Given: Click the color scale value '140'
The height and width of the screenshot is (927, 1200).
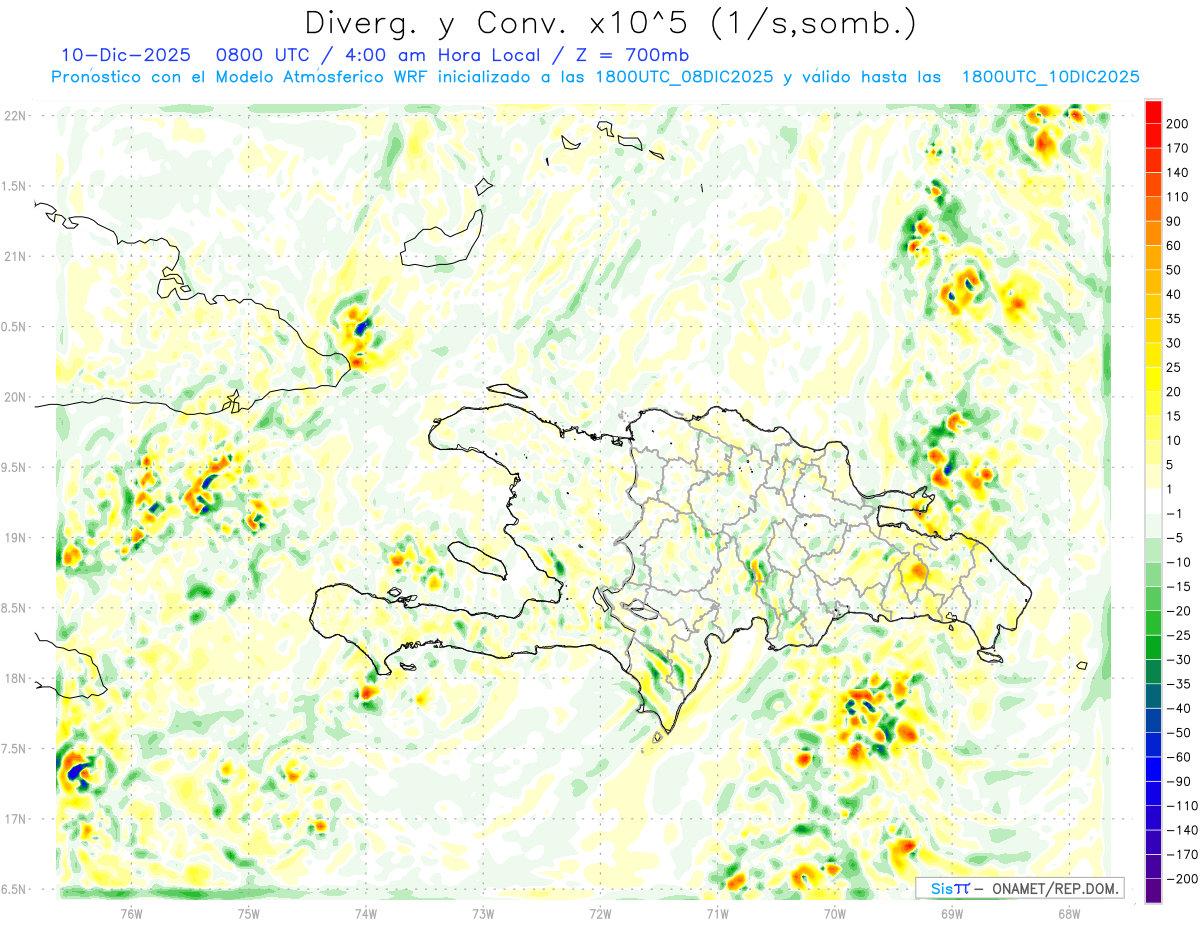Looking at the screenshot, I should point(1178,172).
